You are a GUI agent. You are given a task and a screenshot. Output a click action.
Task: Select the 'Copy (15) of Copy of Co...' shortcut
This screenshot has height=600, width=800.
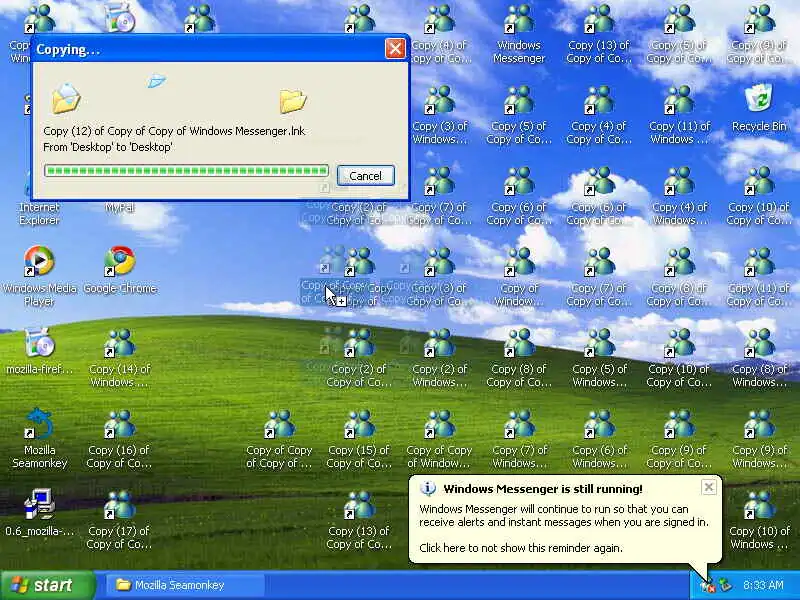[x=359, y=439]
